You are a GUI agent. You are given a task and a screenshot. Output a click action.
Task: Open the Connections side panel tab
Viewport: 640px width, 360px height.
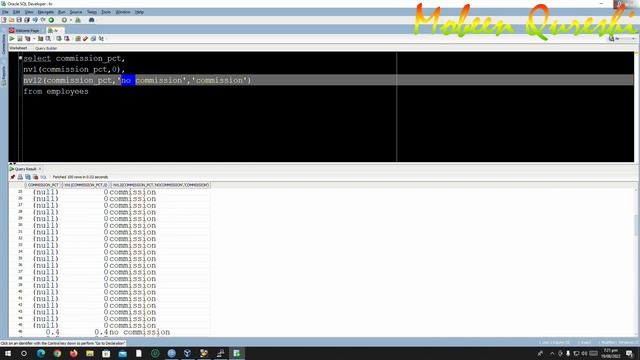point(4,44)
